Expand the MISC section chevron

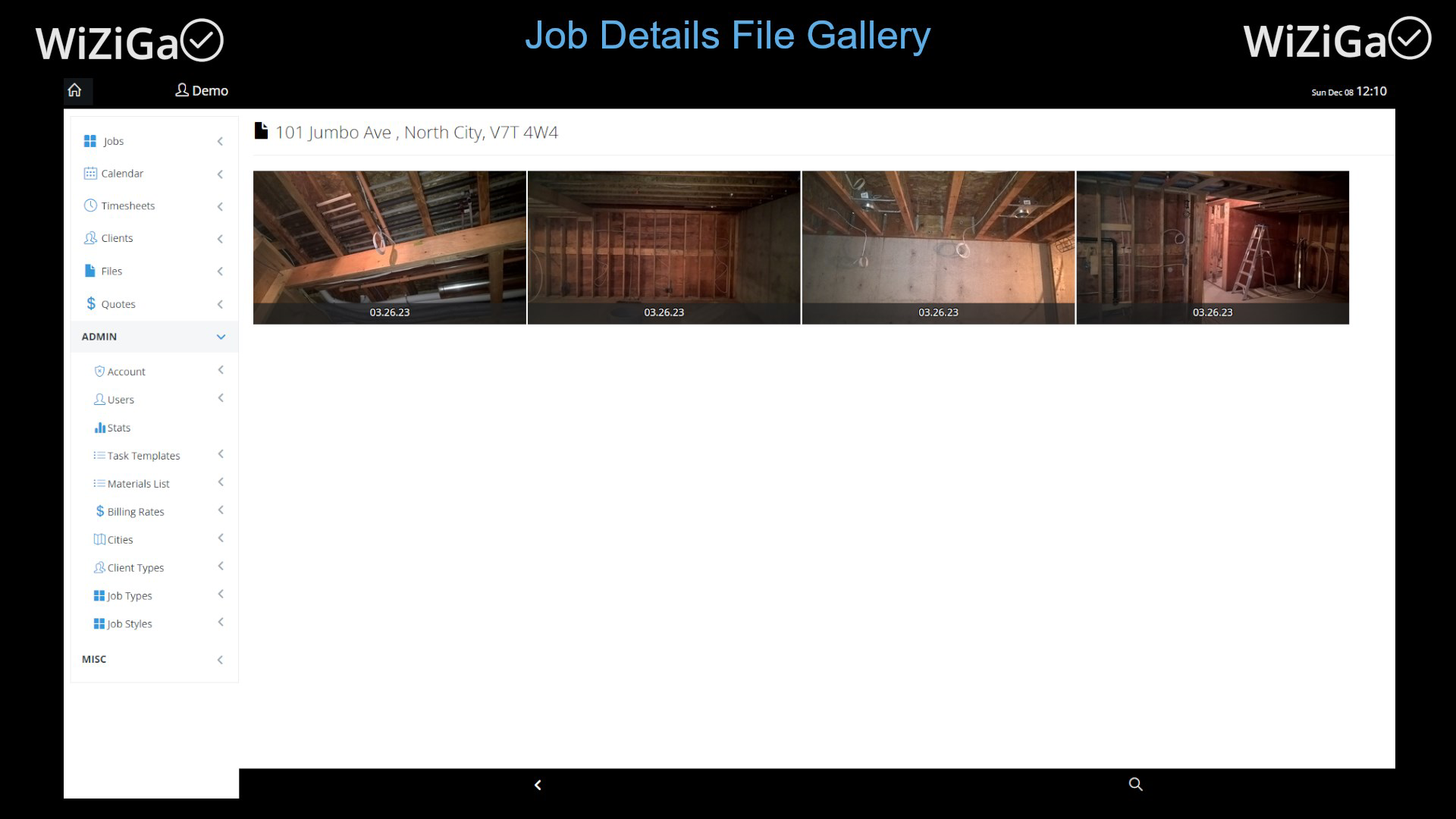(x=220, y=660)
